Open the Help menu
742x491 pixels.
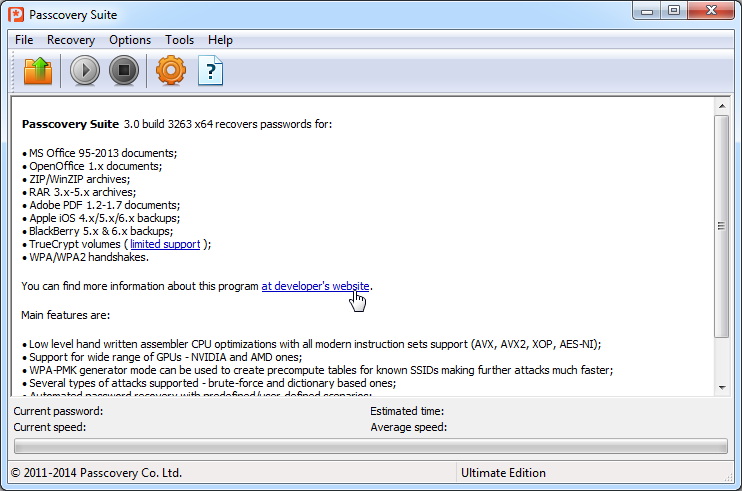(x=221, y=40)
